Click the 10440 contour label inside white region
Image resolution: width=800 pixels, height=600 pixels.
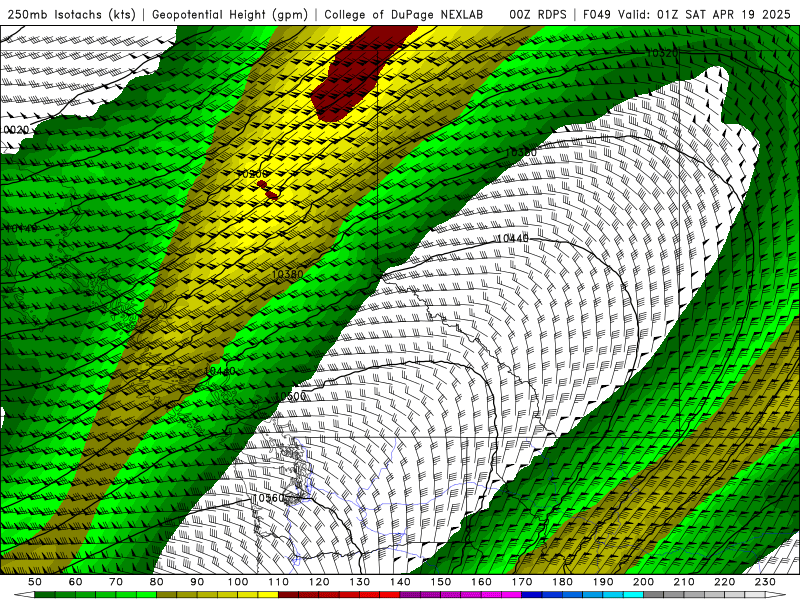pos(513,238)
